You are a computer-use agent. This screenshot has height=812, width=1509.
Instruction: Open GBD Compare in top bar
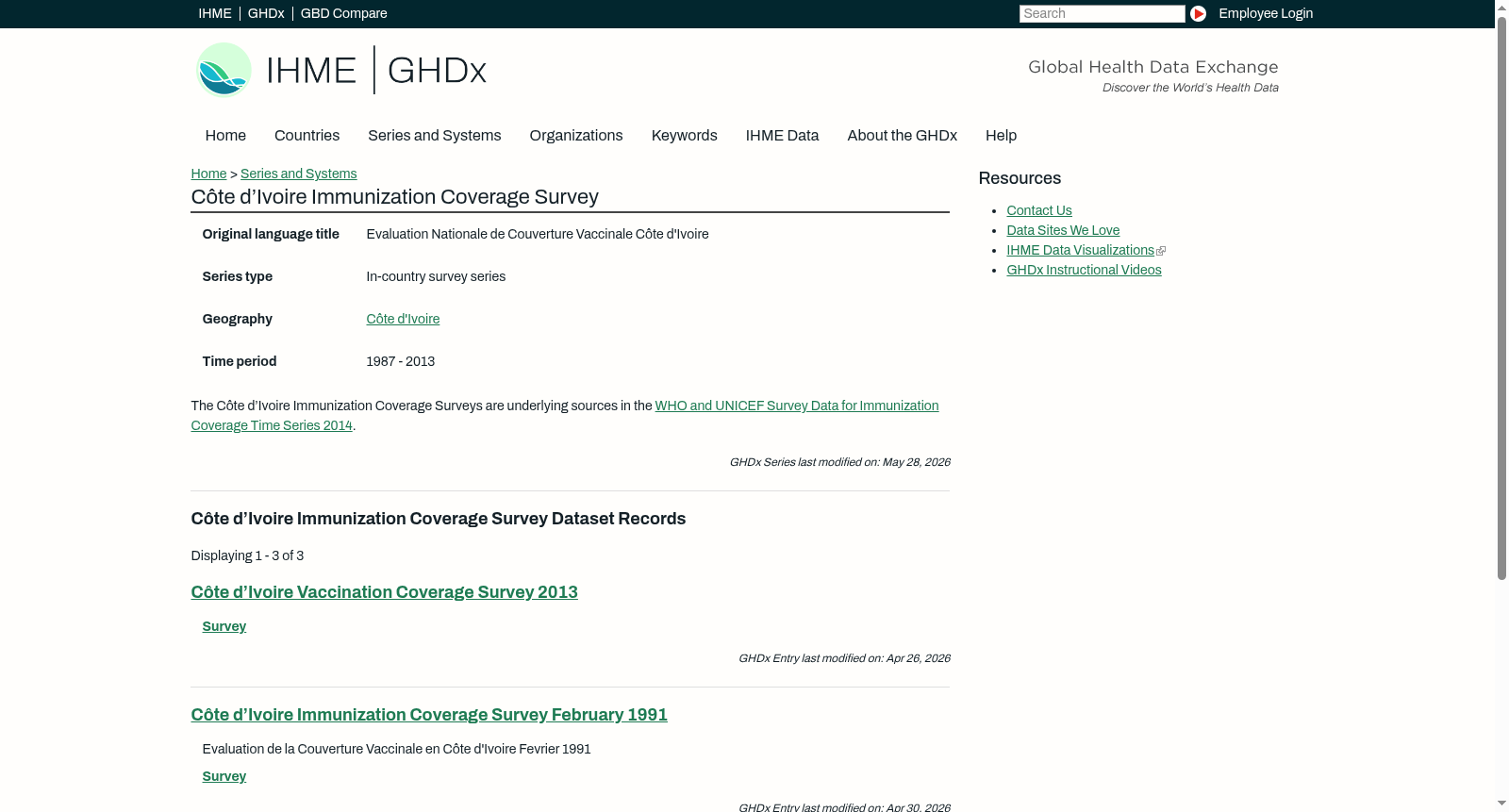coord(343,13)
